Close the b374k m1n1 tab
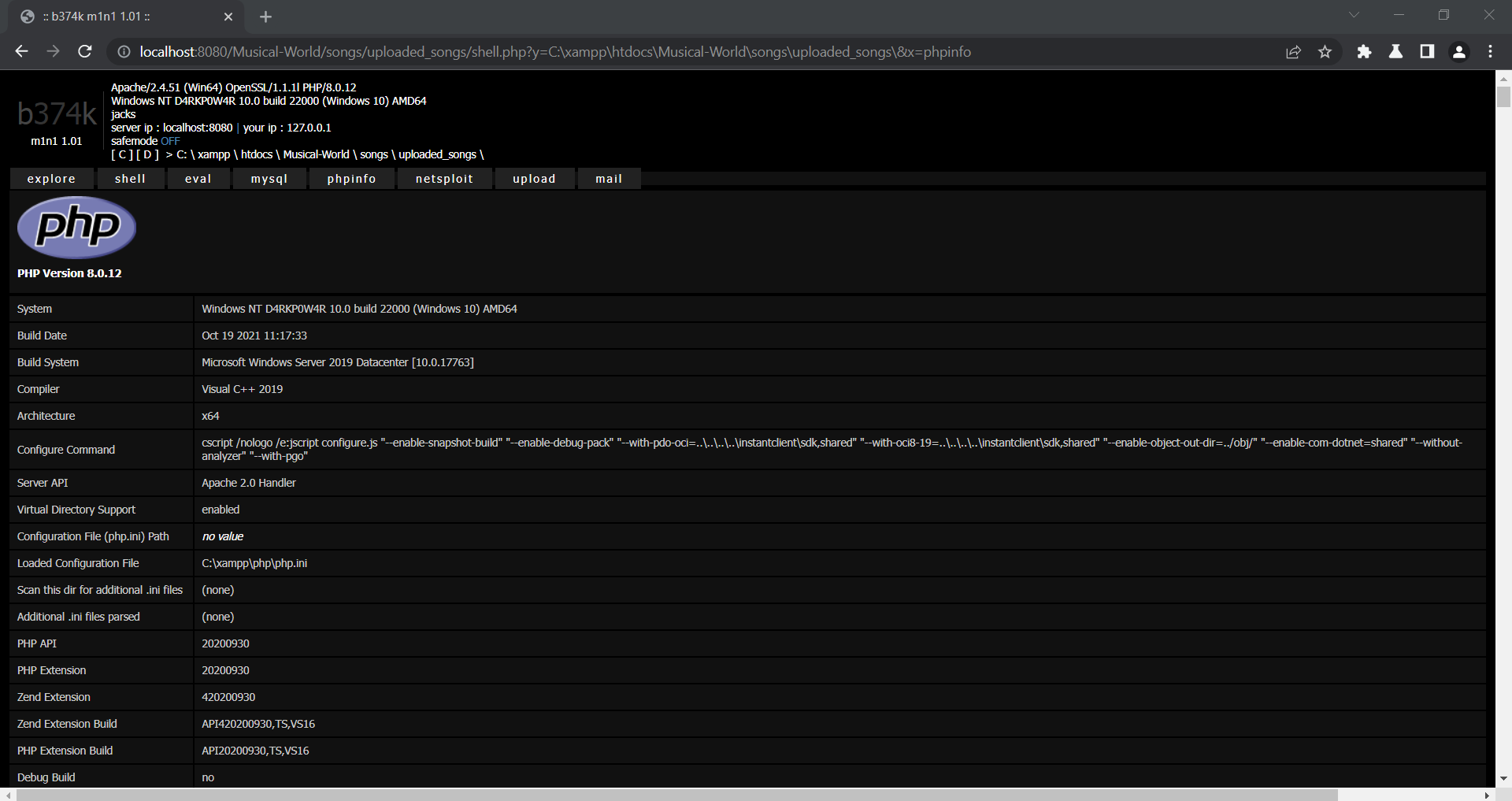1512x801 pixels. (228, 17)
